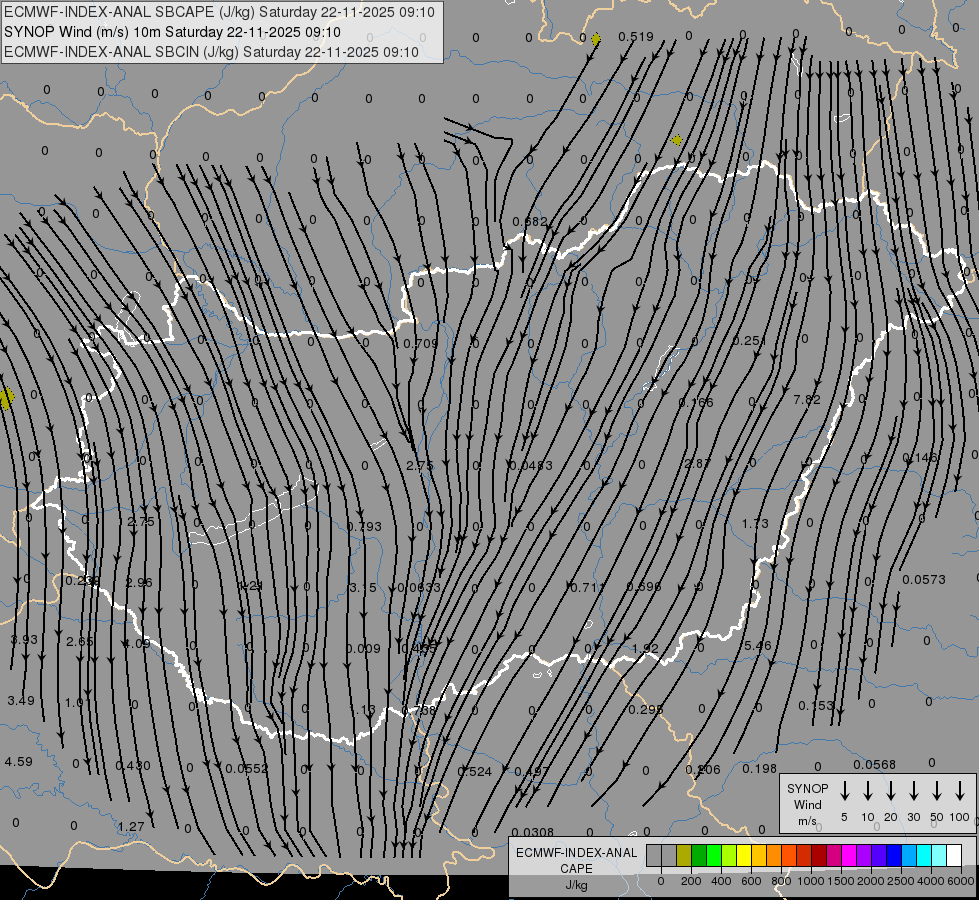Viewport: 979px width, 900px height.
Task: Click the 4.09 value on the map
Action: 136,643
